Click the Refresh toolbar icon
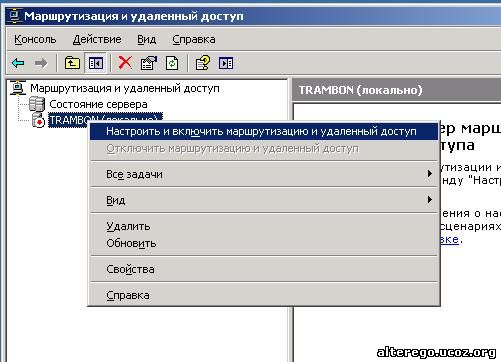The width and height of the screenshot is (501, 362). coord(172,63)
